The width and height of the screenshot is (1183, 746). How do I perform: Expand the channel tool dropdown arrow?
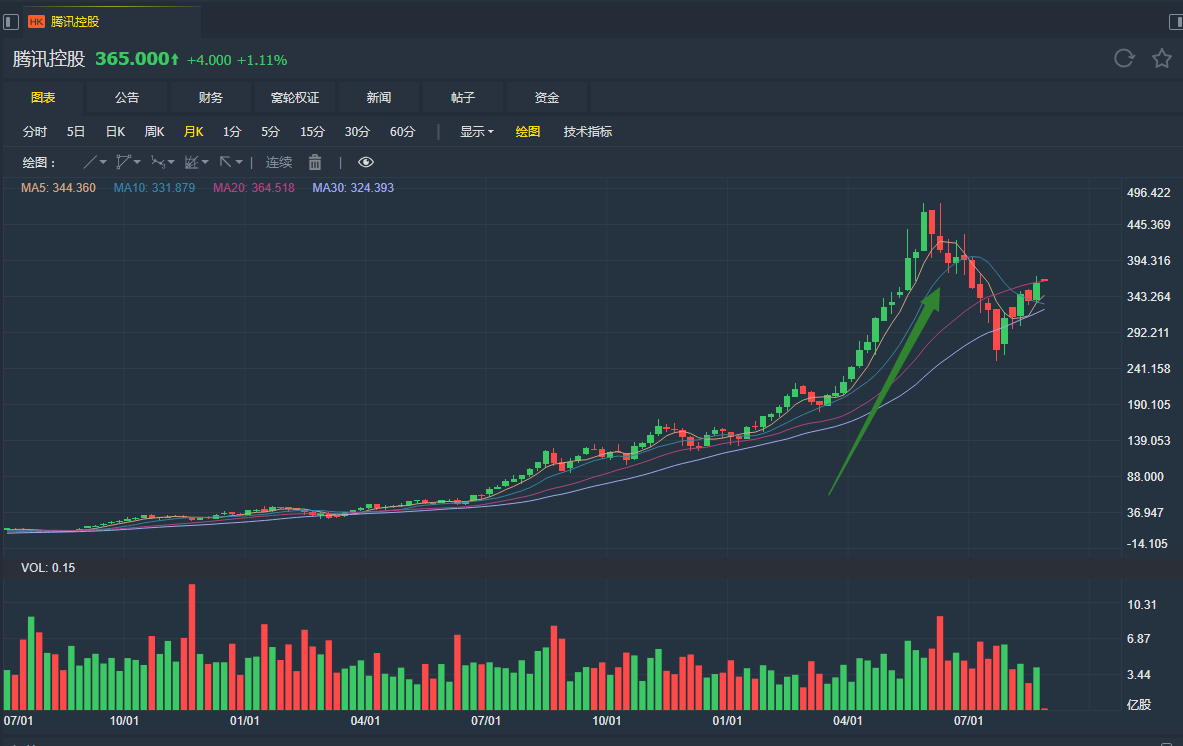click(205, 162)
